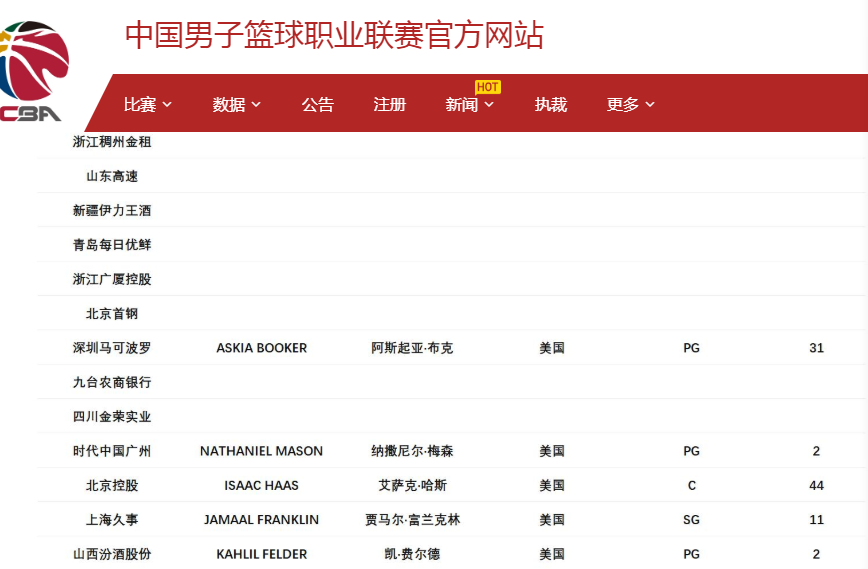
Task: Open the 比赛 dropdown menu
Action: pyautogui.click(x=147, y=104)
